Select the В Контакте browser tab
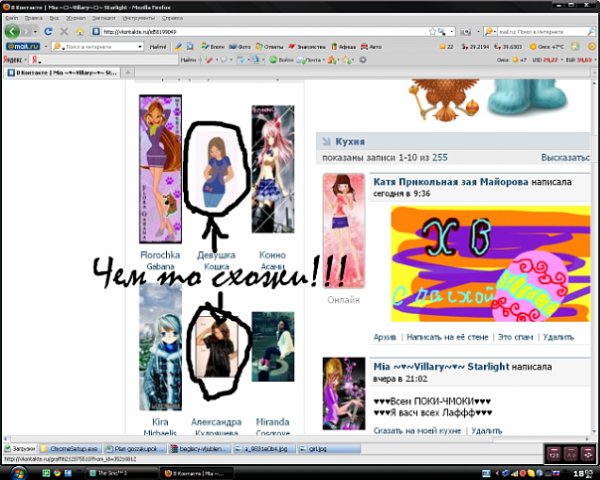This screenshot has height=480, width=600. pyautogui.click(x=62, y=73)
